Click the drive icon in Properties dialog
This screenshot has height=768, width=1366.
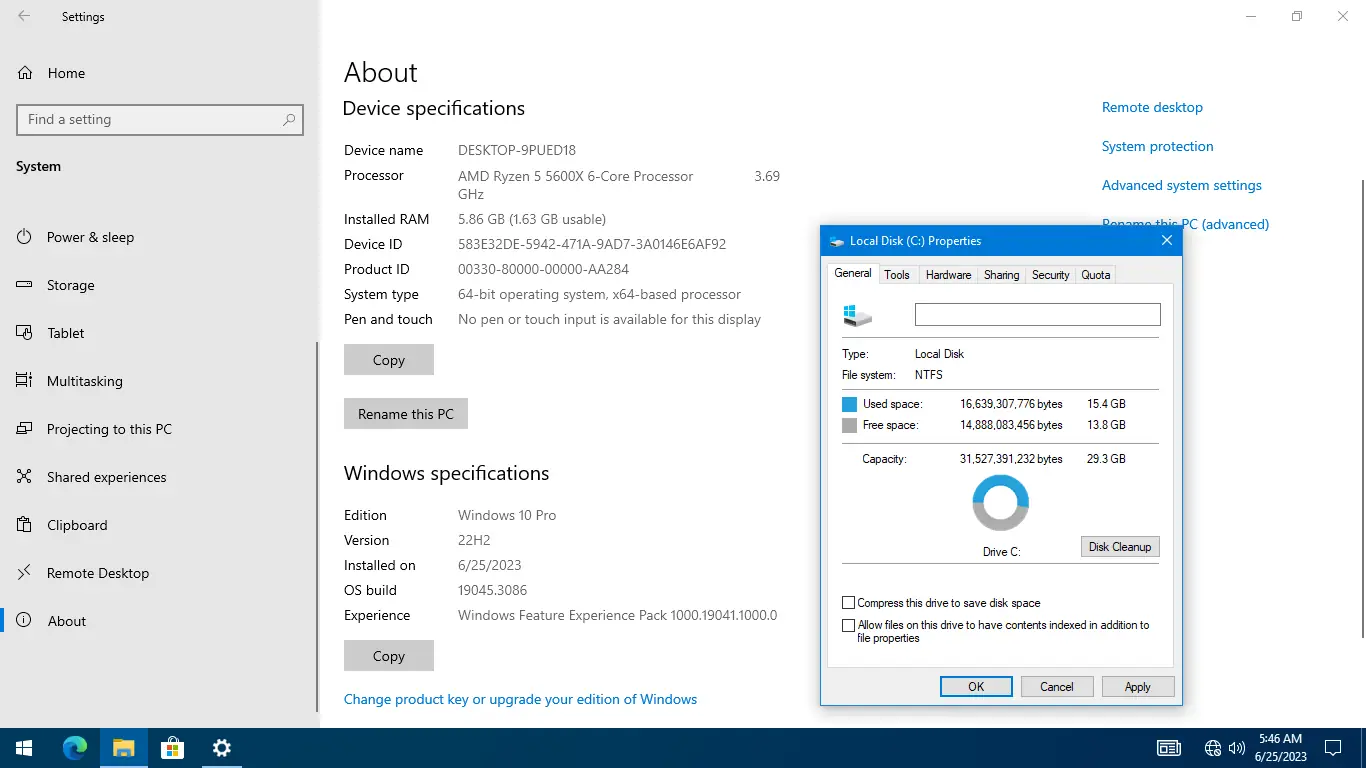coord(857,315)
